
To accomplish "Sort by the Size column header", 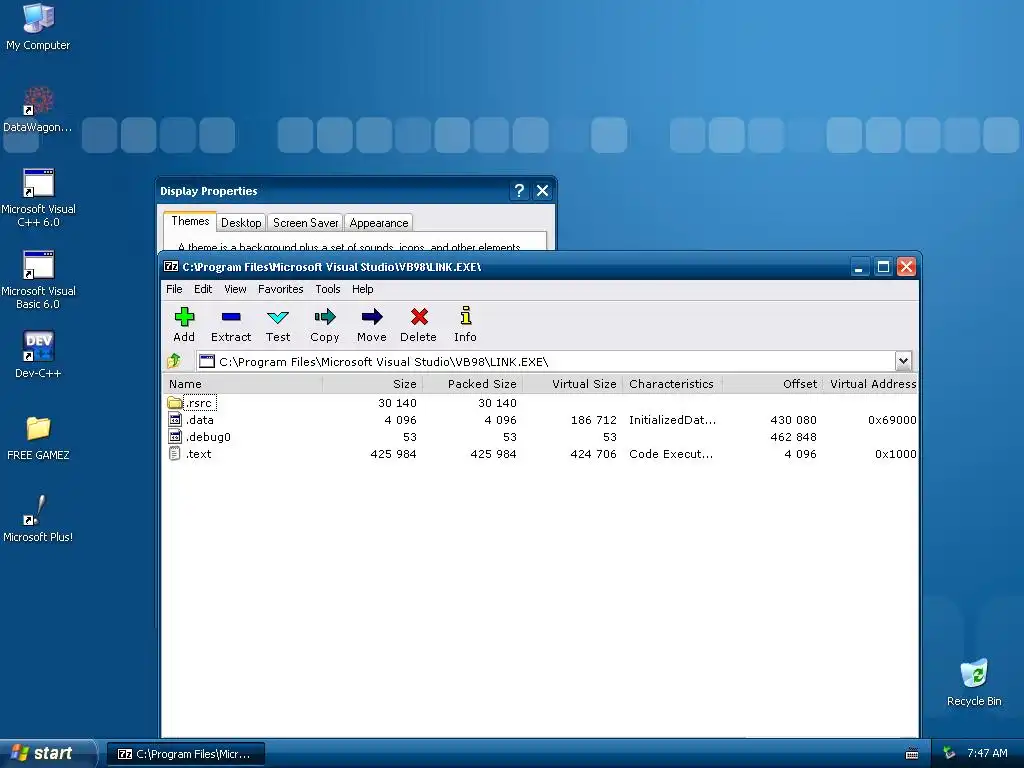I will point(373,384).
